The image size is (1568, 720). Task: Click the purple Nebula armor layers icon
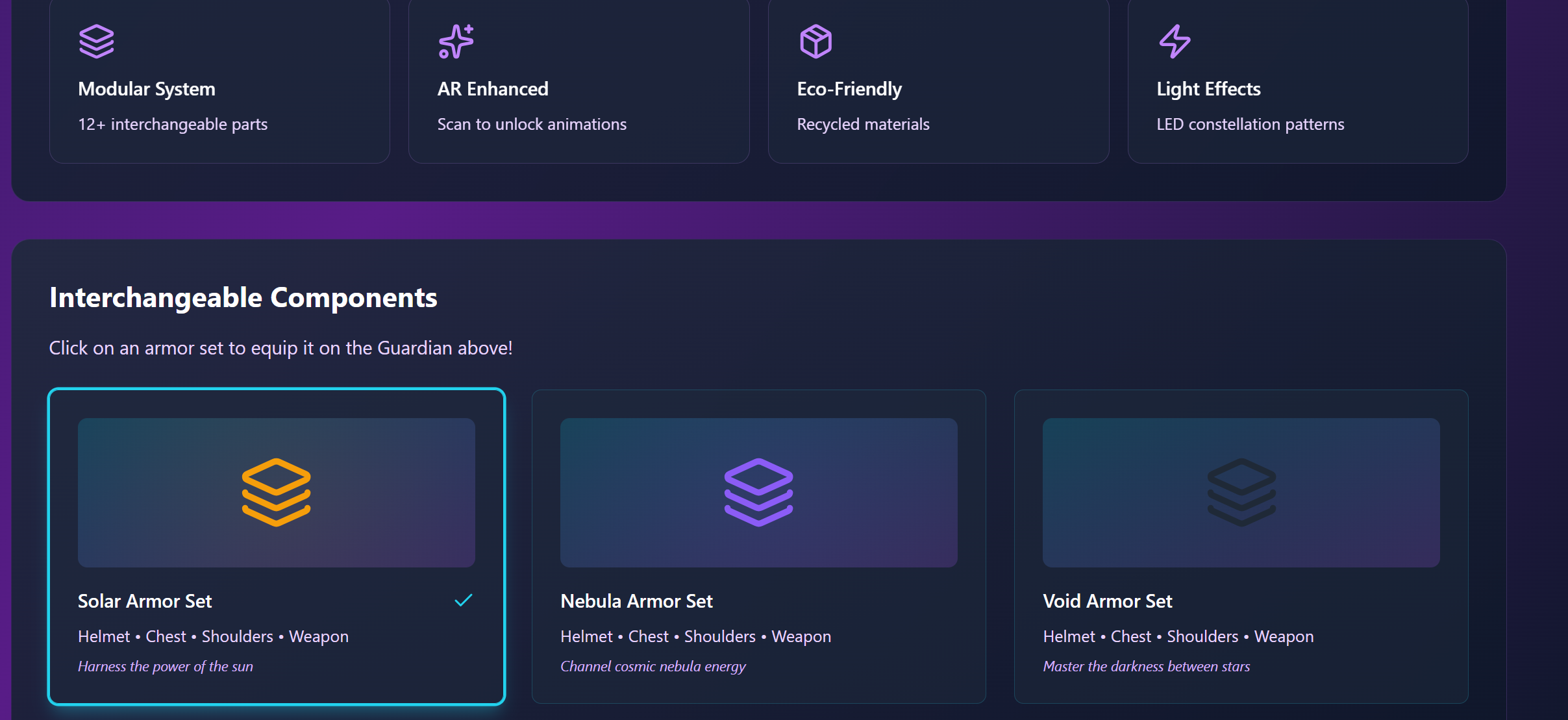(x=758, y=492)
